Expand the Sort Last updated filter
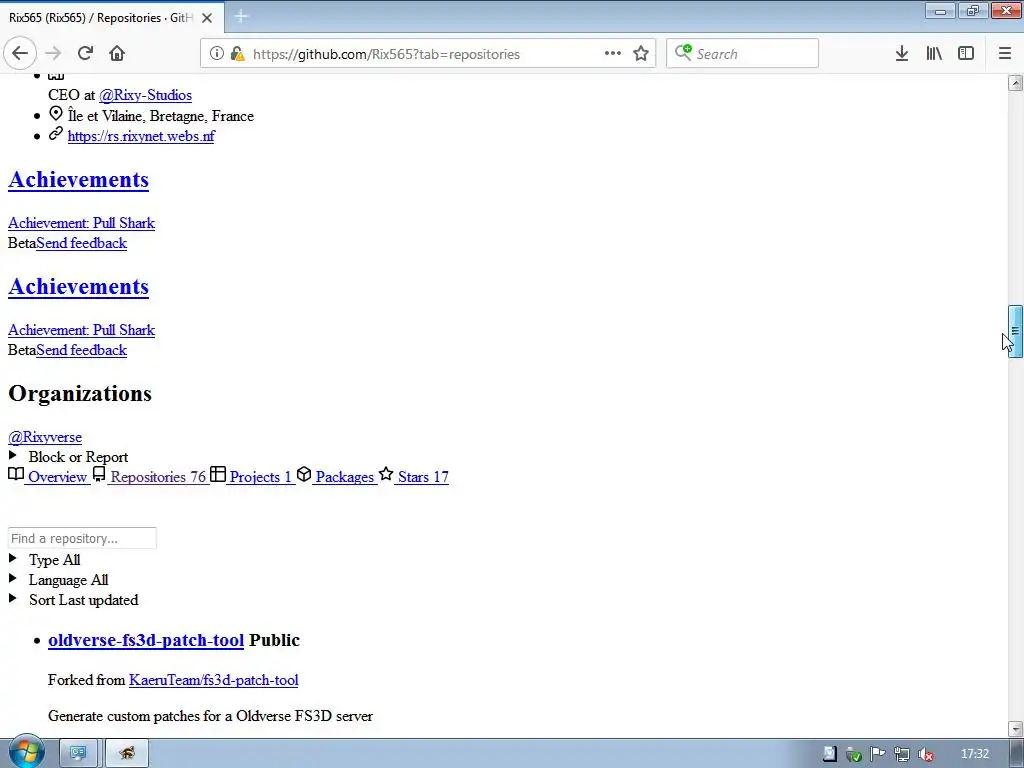1024x768 pixels. (x=73, y=600)
